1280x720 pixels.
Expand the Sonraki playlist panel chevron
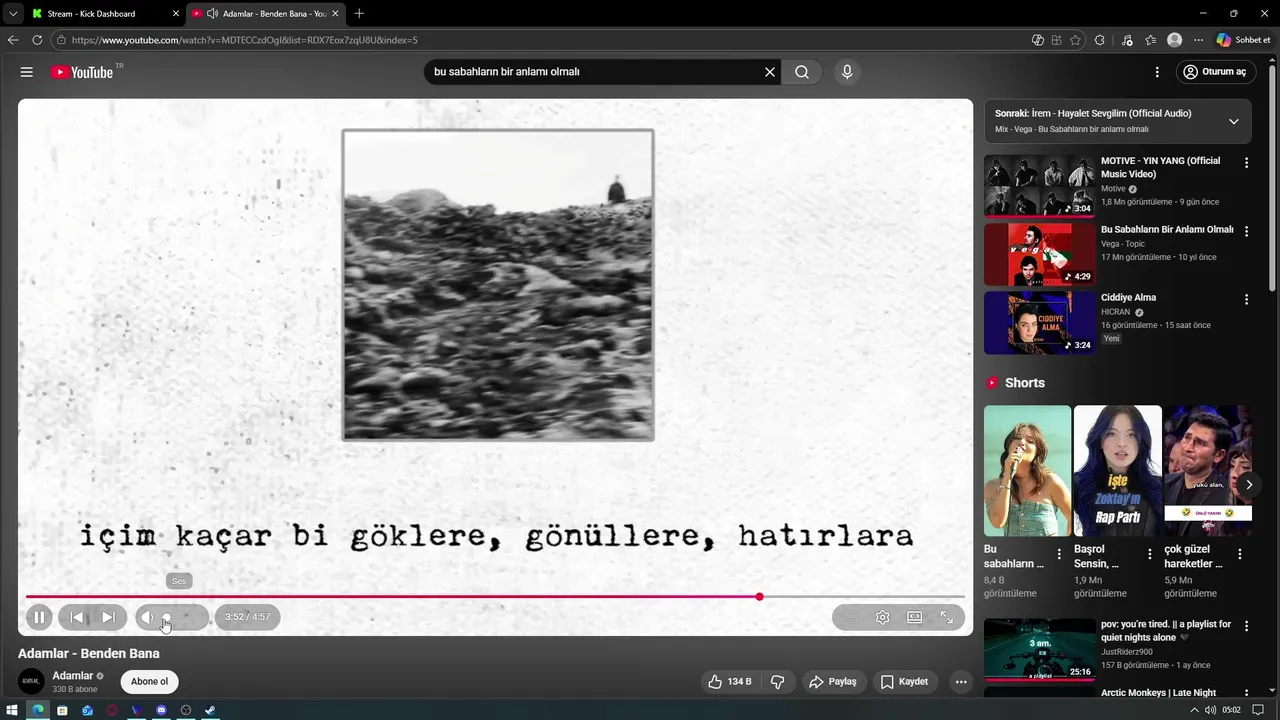[1233, 121]
